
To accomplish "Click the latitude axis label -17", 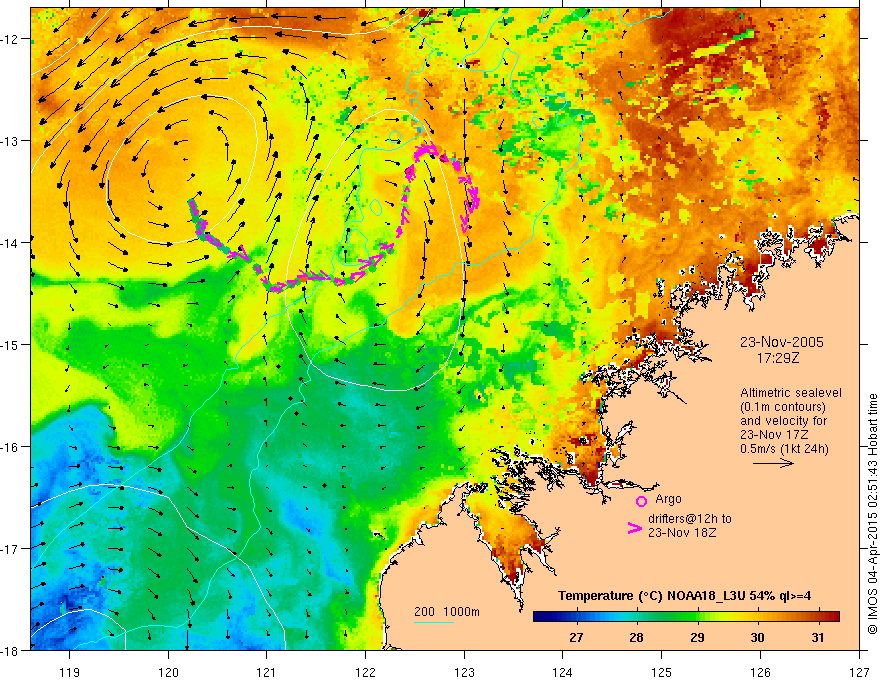I will 11,549.
